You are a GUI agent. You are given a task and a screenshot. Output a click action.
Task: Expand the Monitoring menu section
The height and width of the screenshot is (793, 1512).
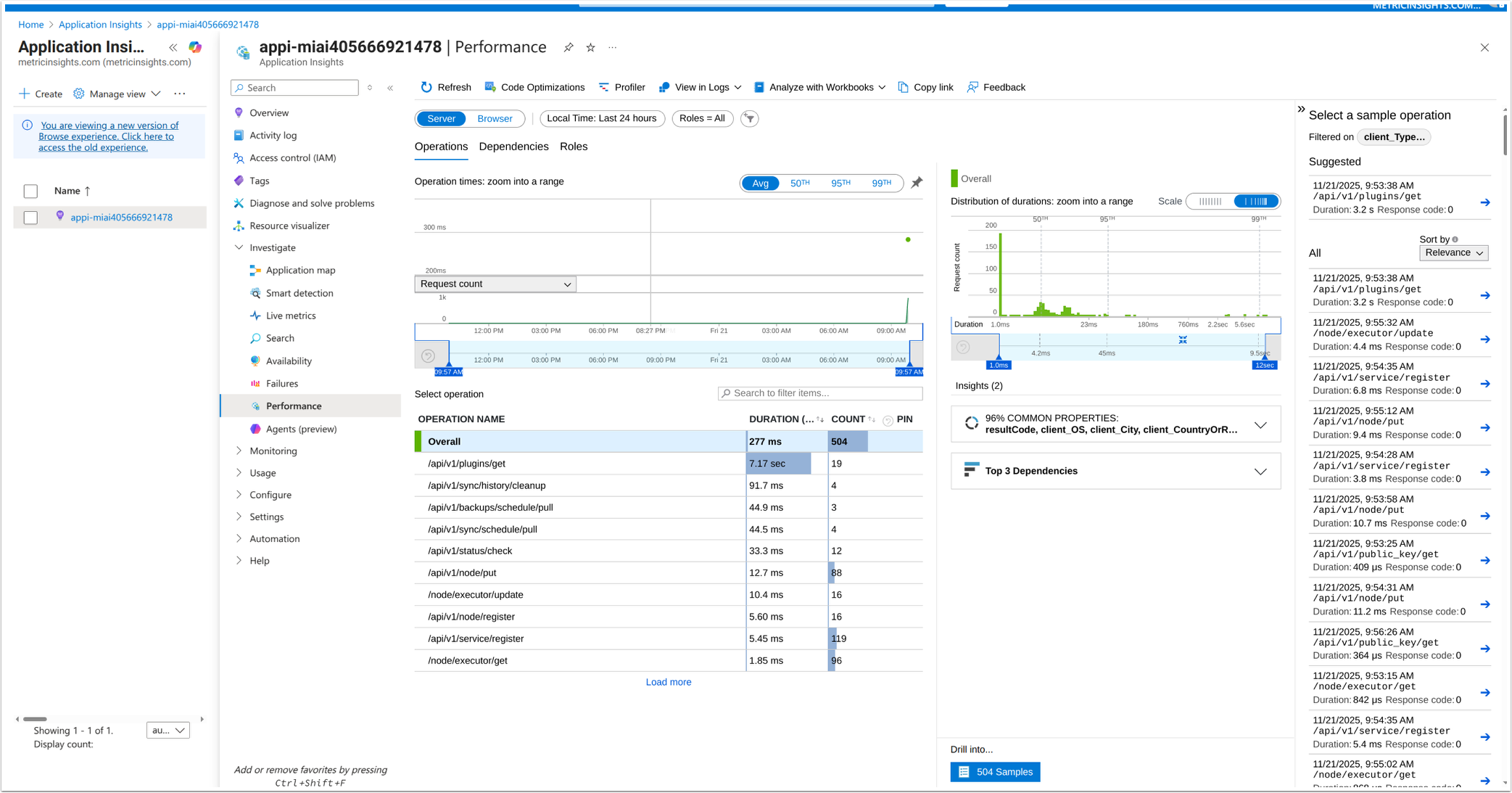pos(273,451)
